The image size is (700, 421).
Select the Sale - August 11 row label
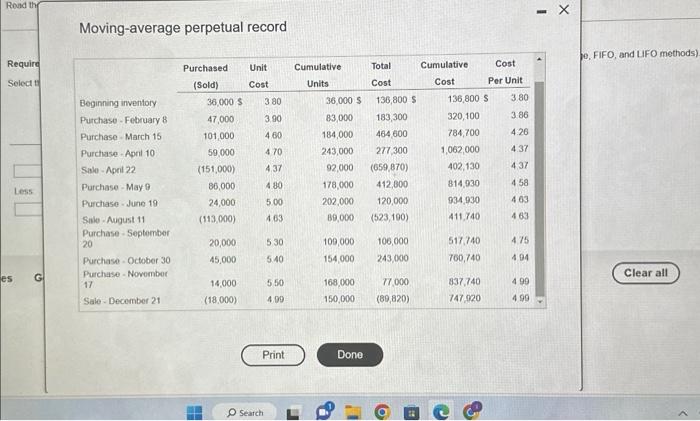pos(114,220)
